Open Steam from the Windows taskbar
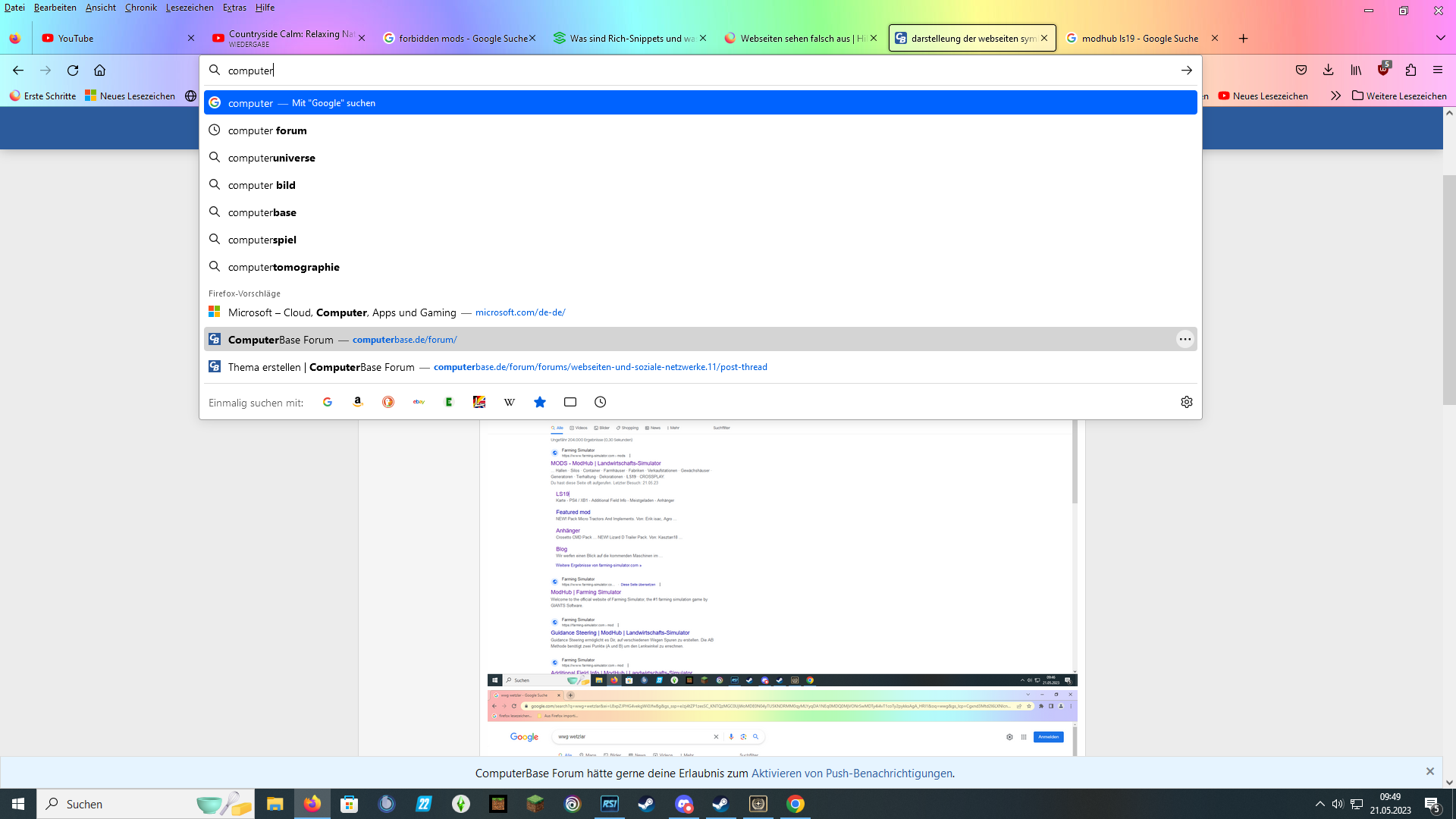 tap(646, 804)
